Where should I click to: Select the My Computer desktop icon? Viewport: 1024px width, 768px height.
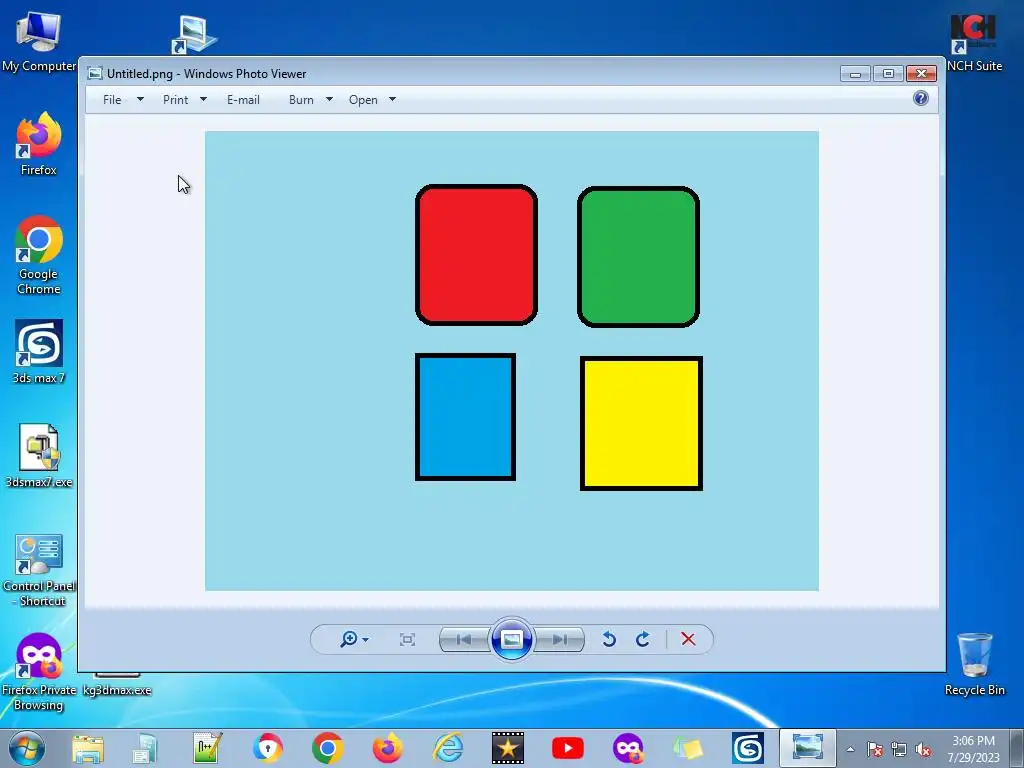(x=39, y=42)
